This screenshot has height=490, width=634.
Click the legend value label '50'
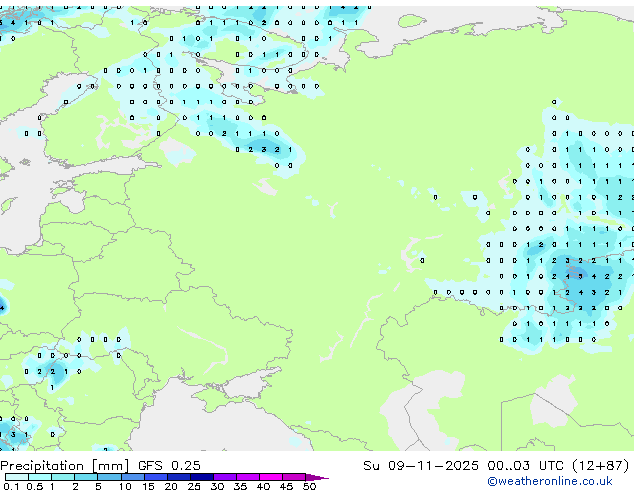[x=309, y=486]
